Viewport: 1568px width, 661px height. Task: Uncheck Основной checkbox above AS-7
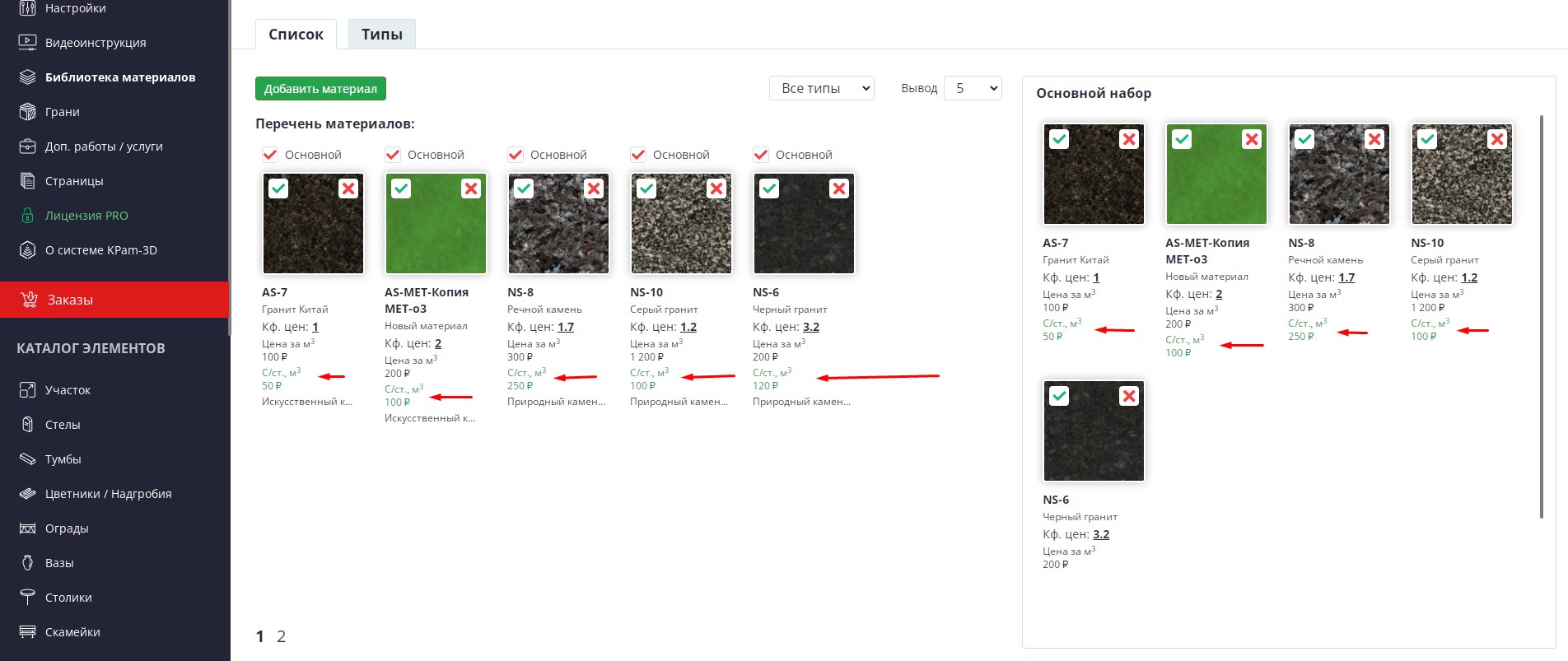(x=269, y=155)
